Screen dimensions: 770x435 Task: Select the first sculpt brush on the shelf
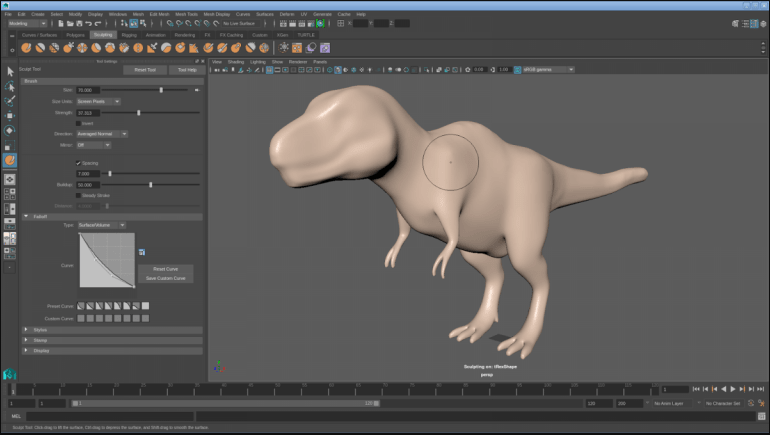pos(27,47)
